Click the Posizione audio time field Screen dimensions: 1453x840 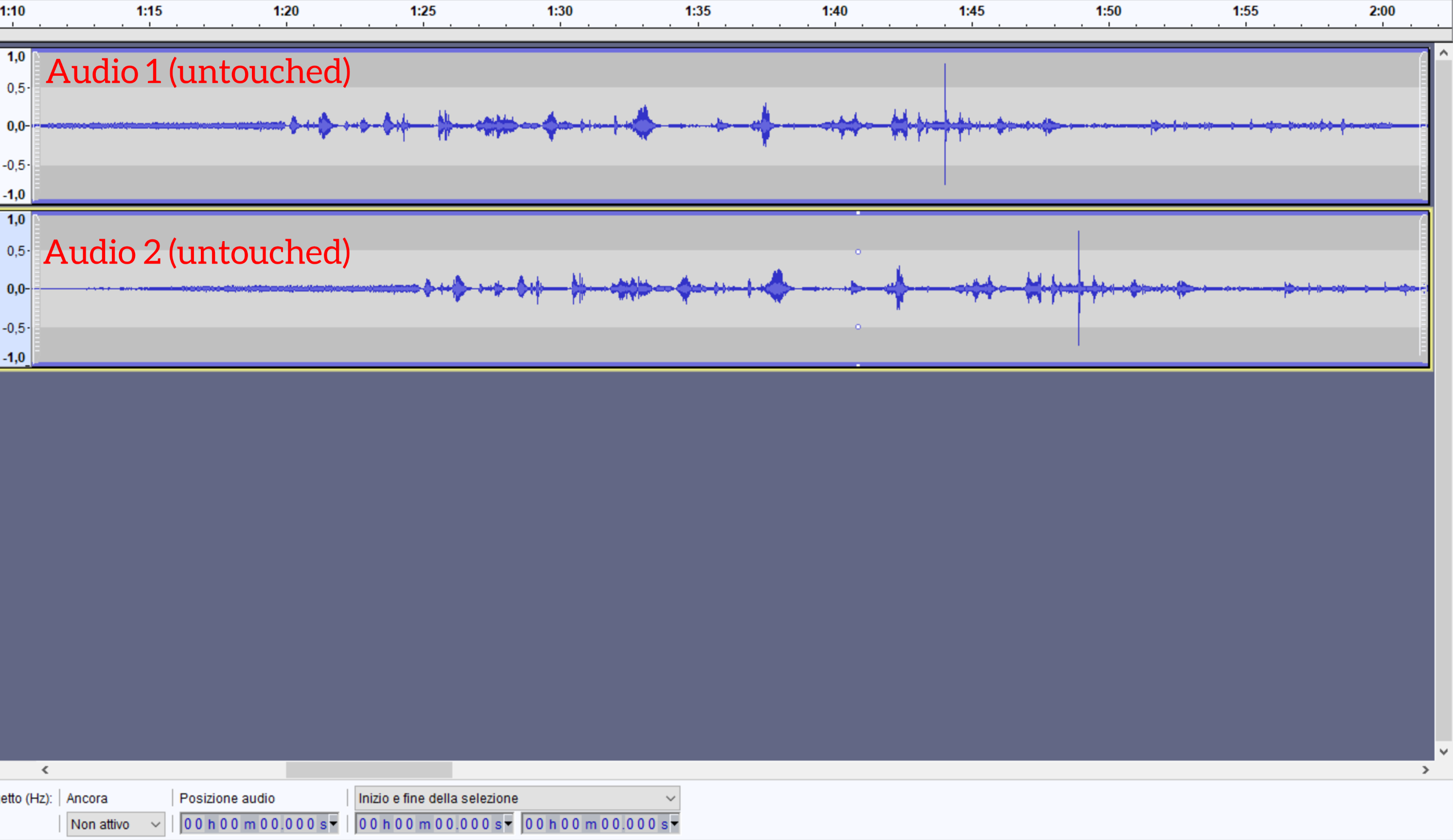coord(254,824)
